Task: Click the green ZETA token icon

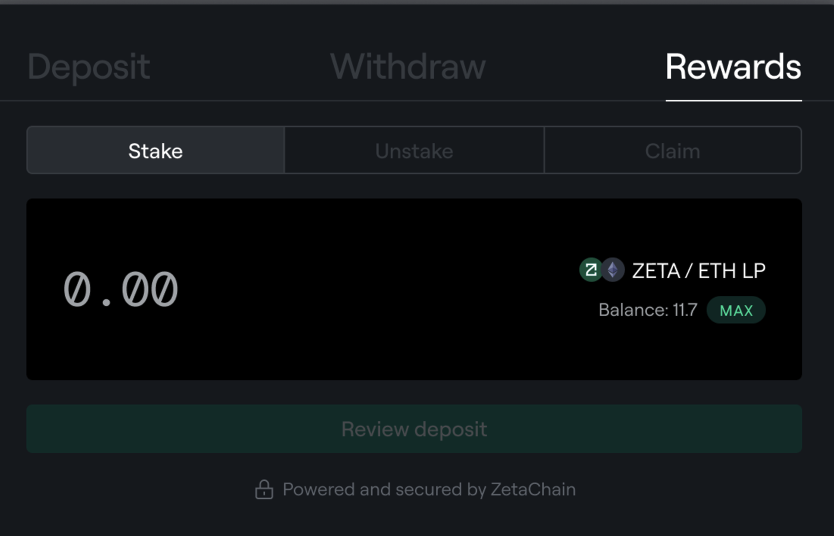Action: coord(591,270)
